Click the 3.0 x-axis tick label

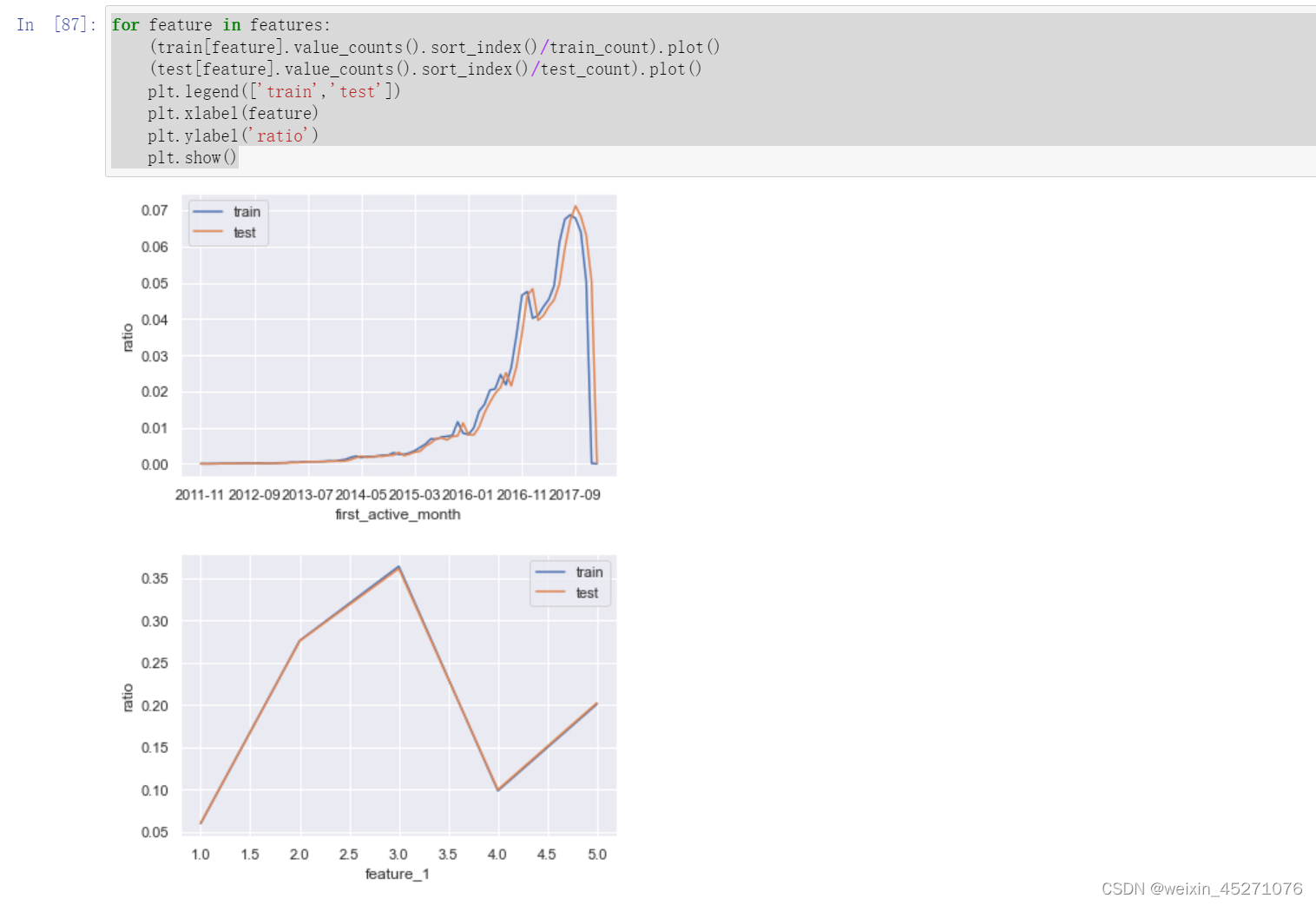(x=398, y=855)
